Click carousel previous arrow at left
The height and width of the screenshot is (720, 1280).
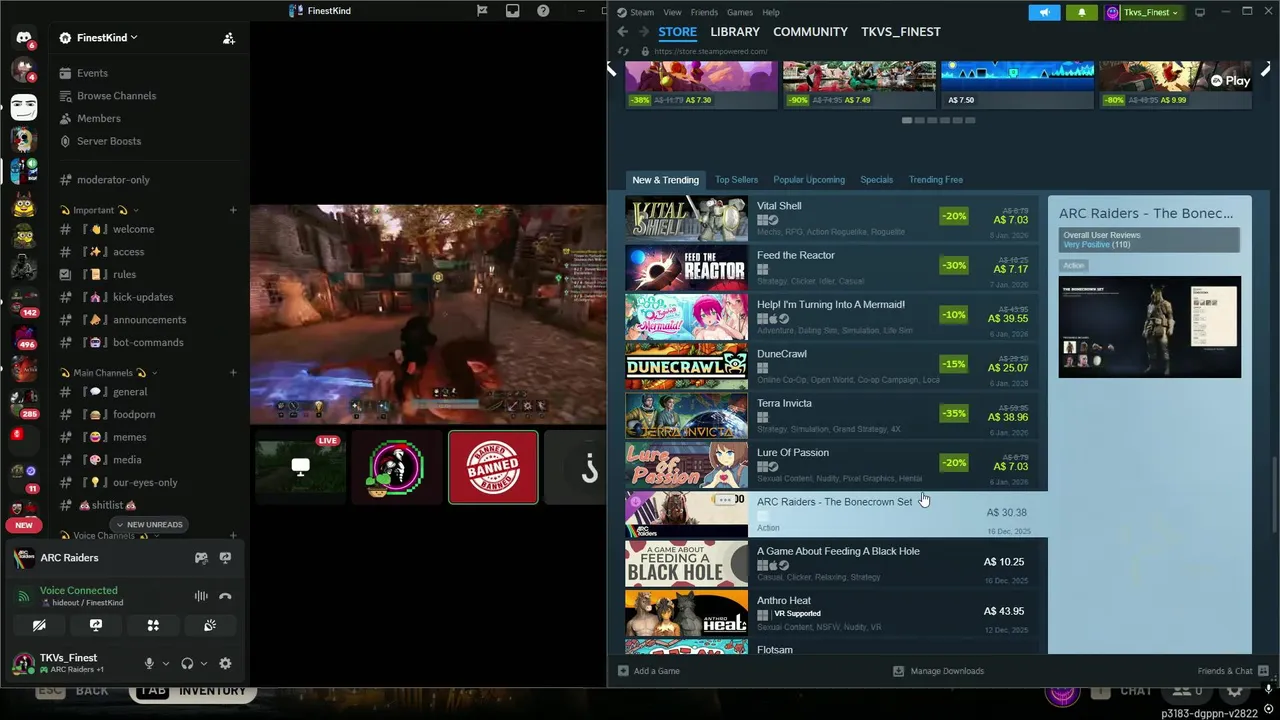point(612,70)
